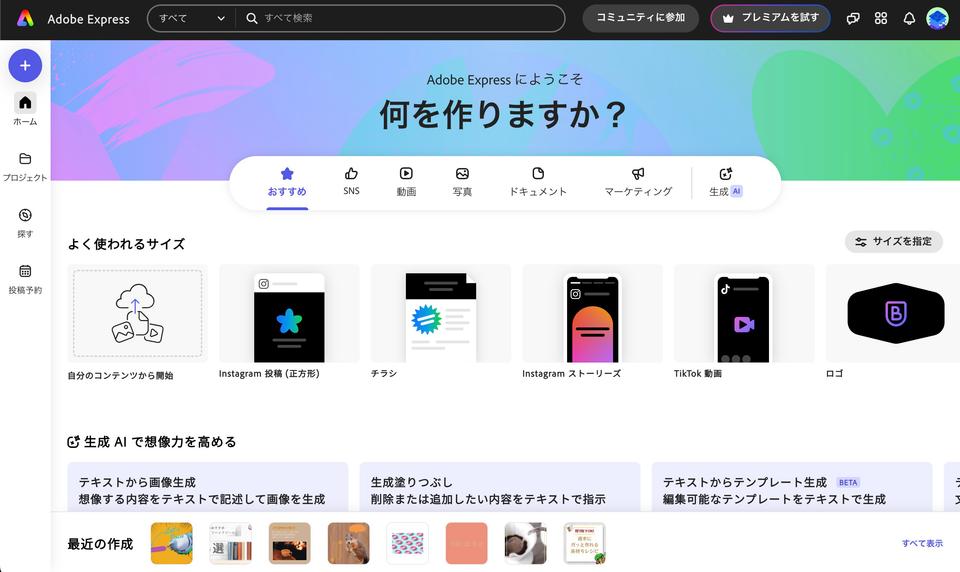Choose the チラシ size card
The height and width of the screenshot is (572, 960).
tap(441, 321)
